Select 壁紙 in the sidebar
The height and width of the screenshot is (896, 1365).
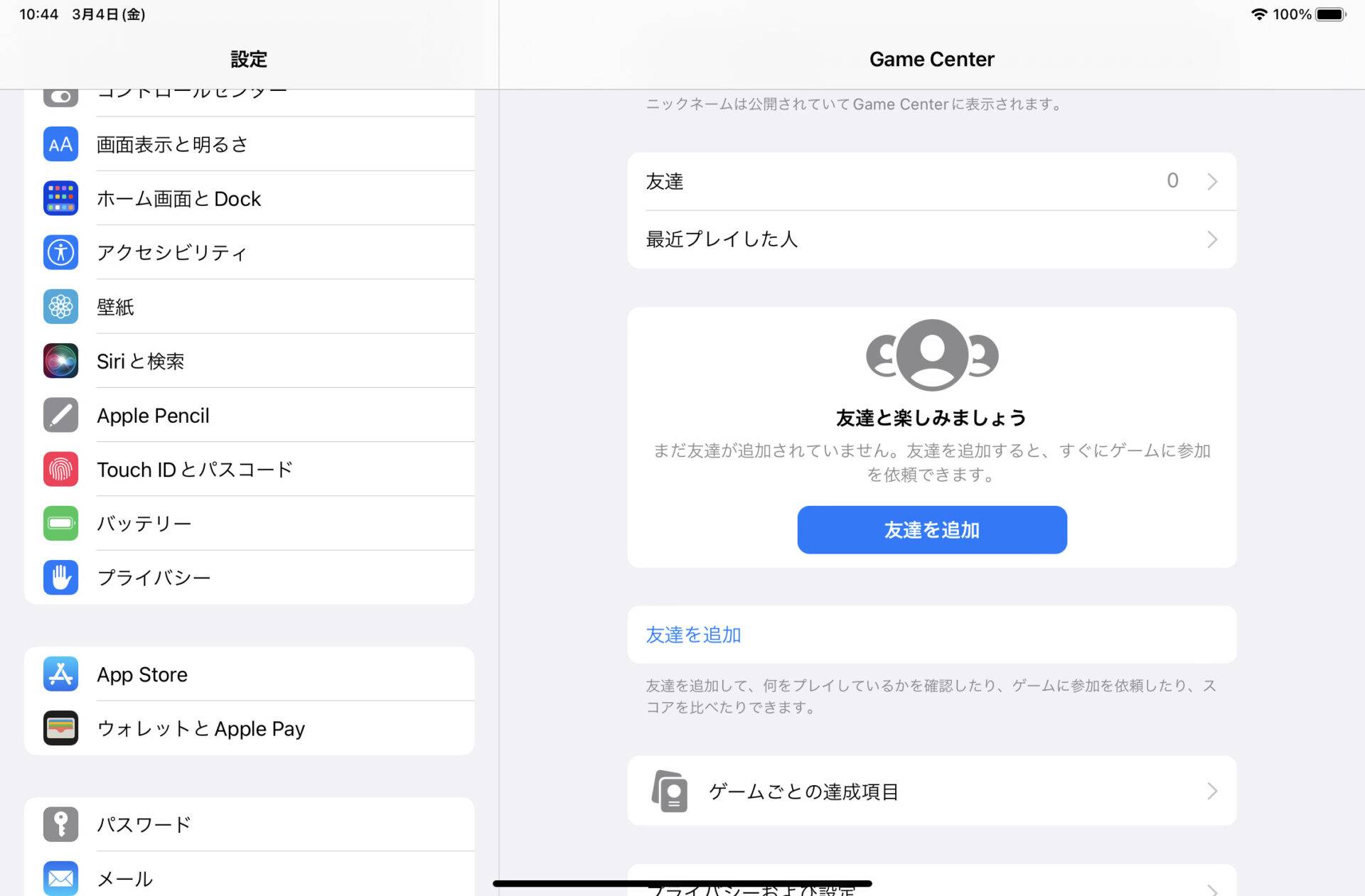click(249, 307)
